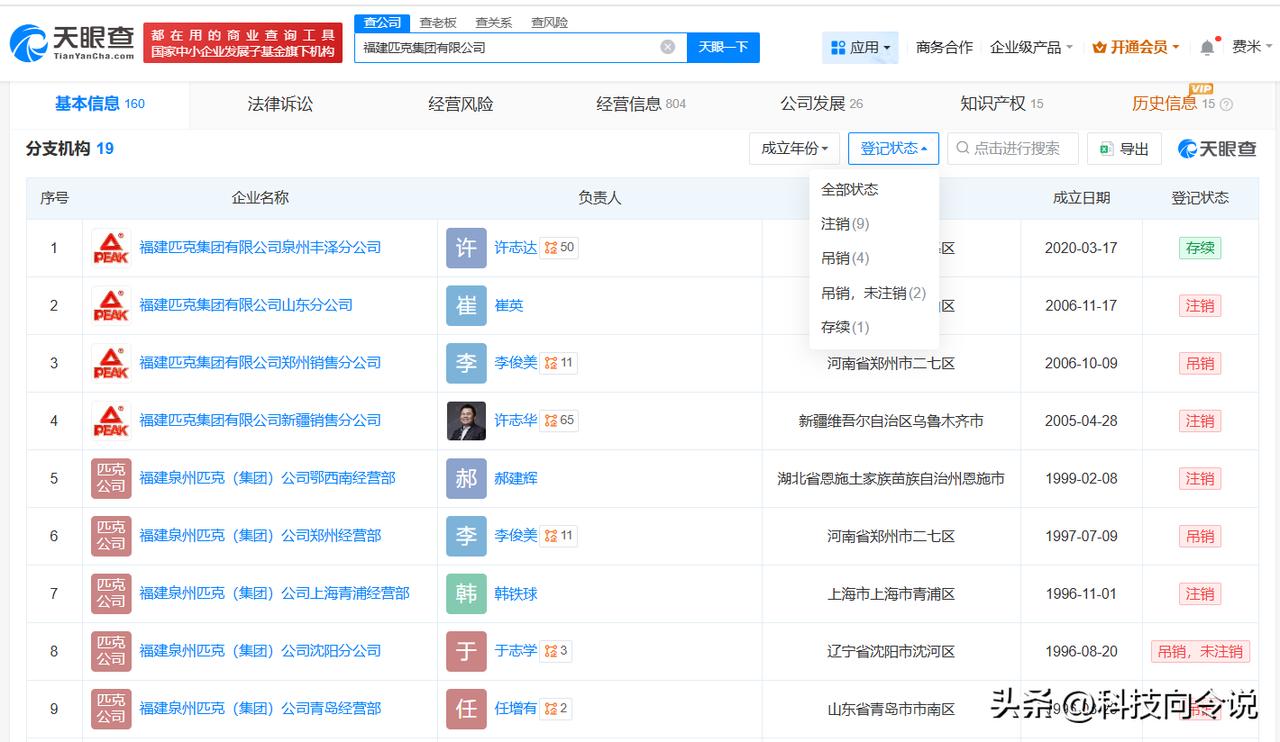The width and height of the screenshot is (1280, 742).
Task: Select 存续(1) from the status list
Action: (845, 327)
